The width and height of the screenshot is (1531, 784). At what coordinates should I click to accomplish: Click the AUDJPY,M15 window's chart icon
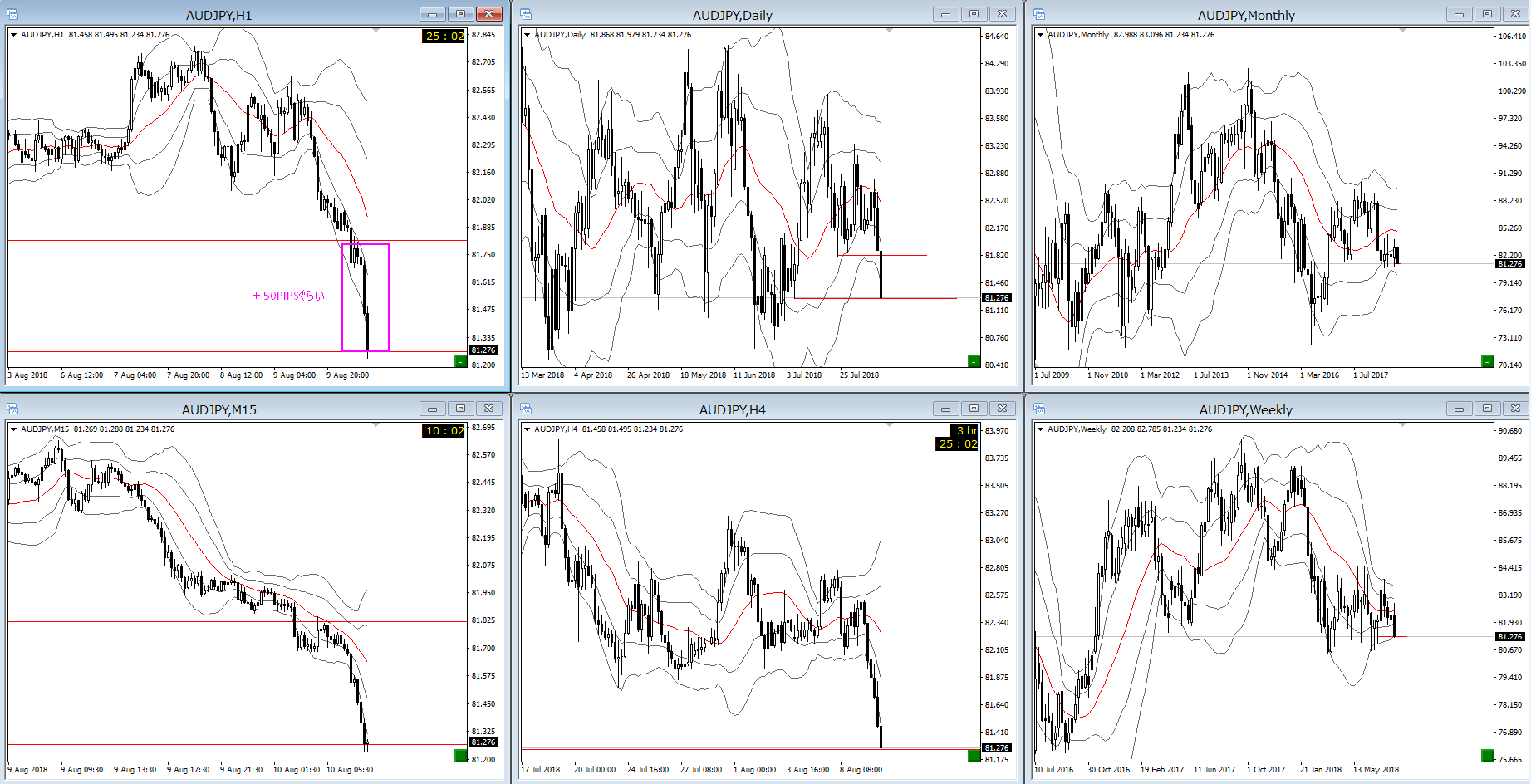pos(12,409)
